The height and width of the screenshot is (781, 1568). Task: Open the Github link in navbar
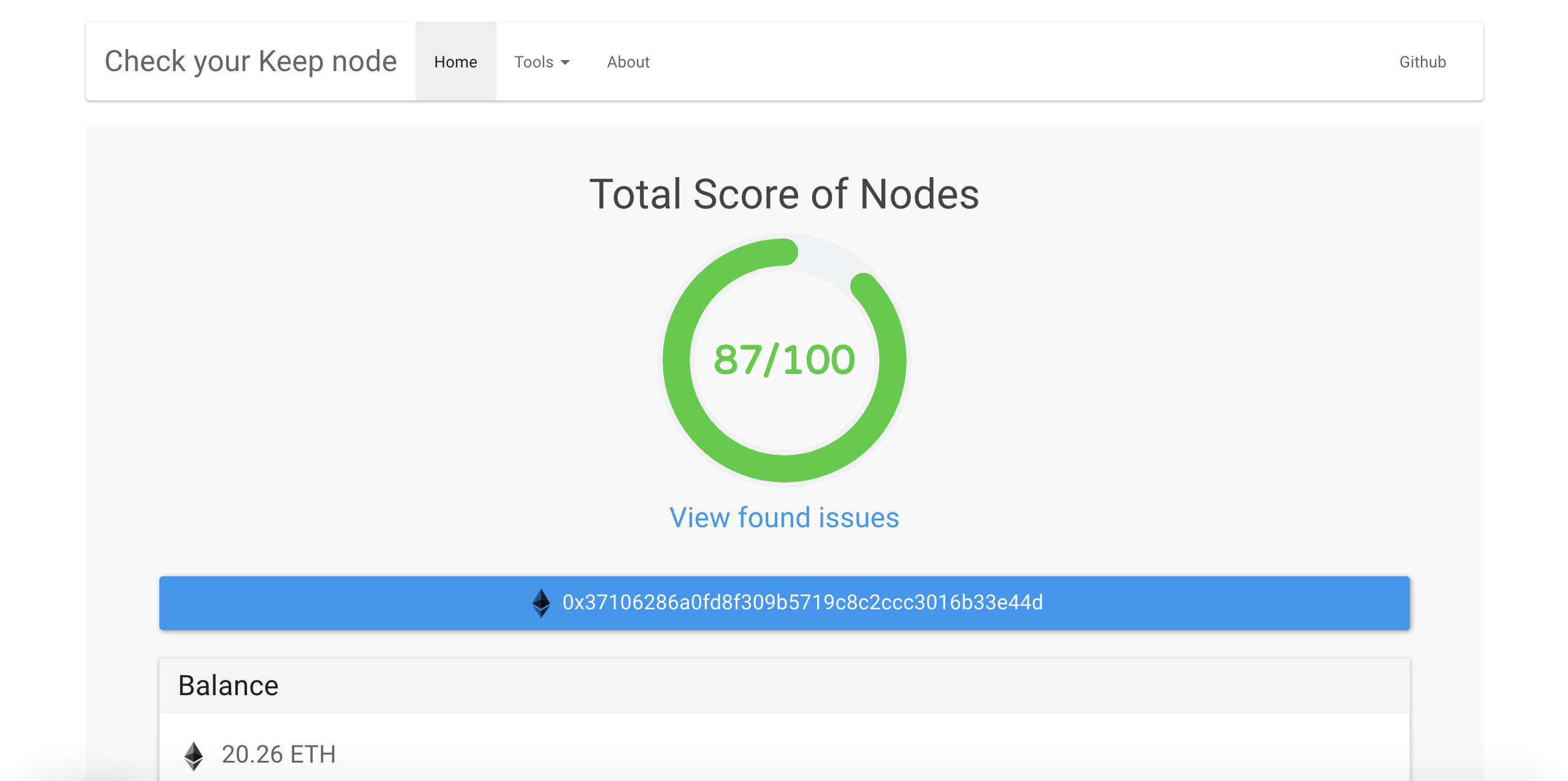[1422, 62]
